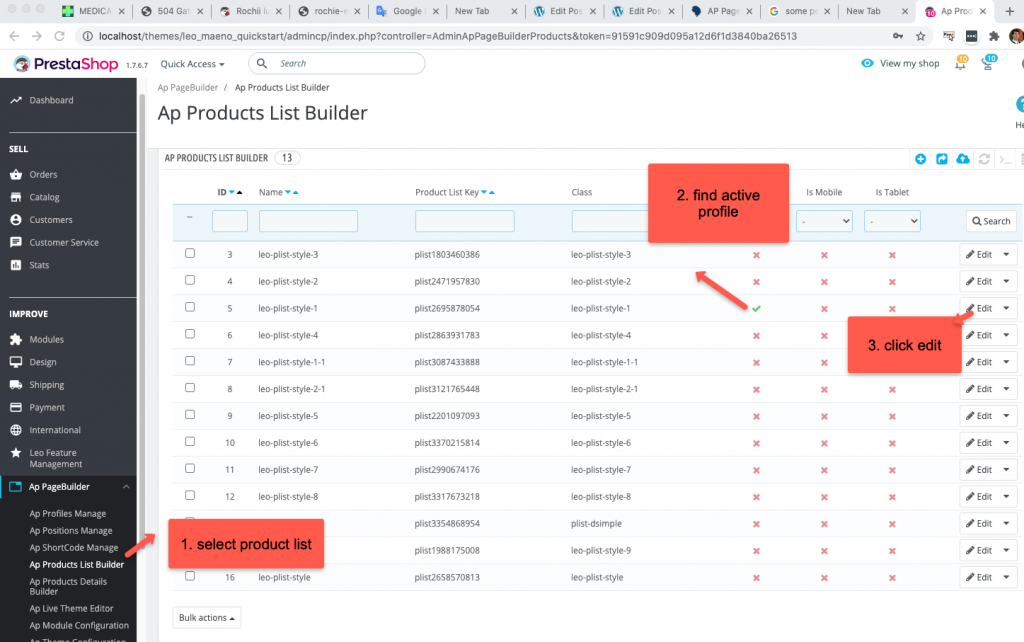This screenshot has width=1024, height=642.
Task: Click the Search button in the filter row
Action: (990, 220)
